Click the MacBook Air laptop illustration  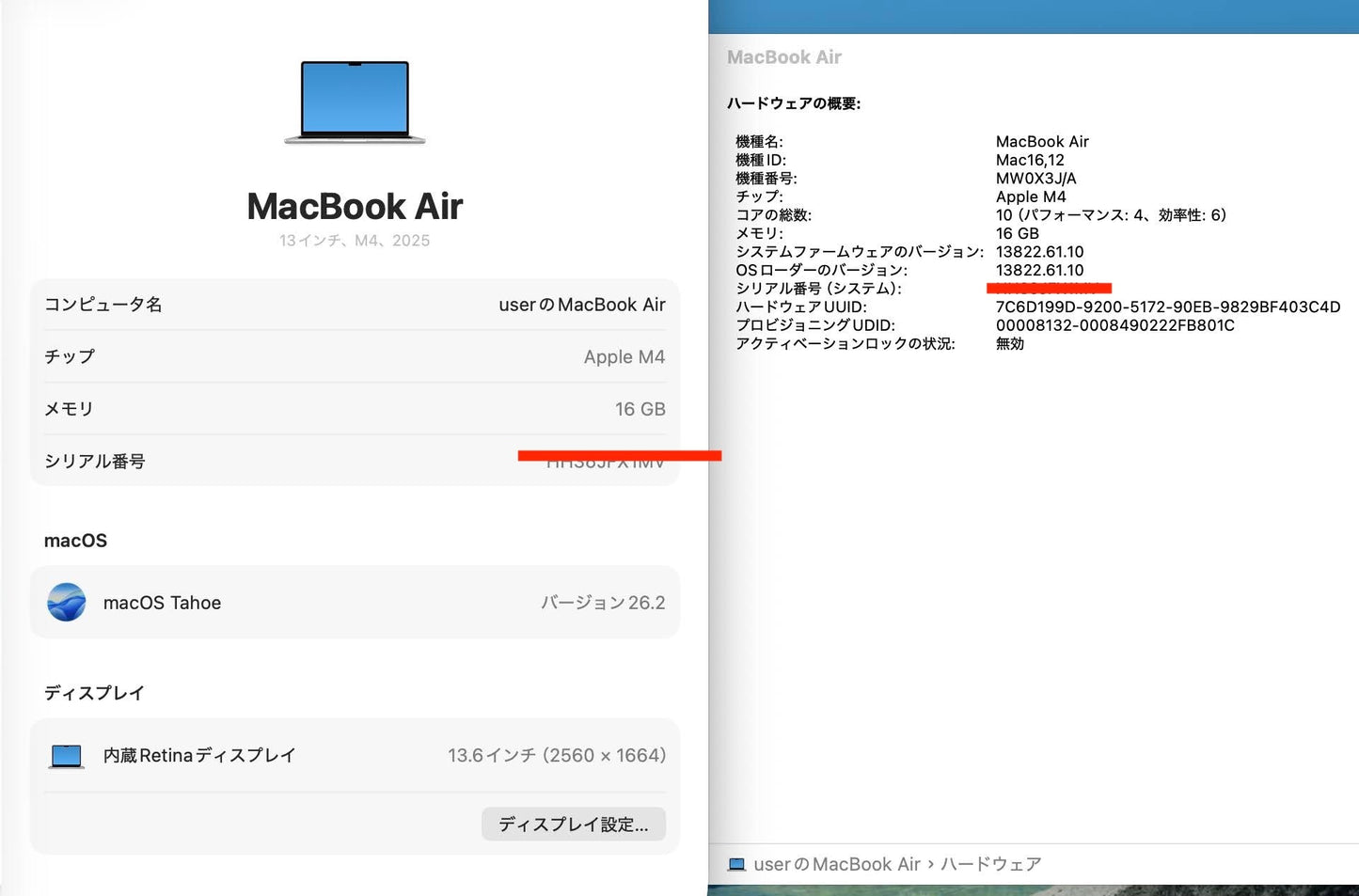[355, 102]
